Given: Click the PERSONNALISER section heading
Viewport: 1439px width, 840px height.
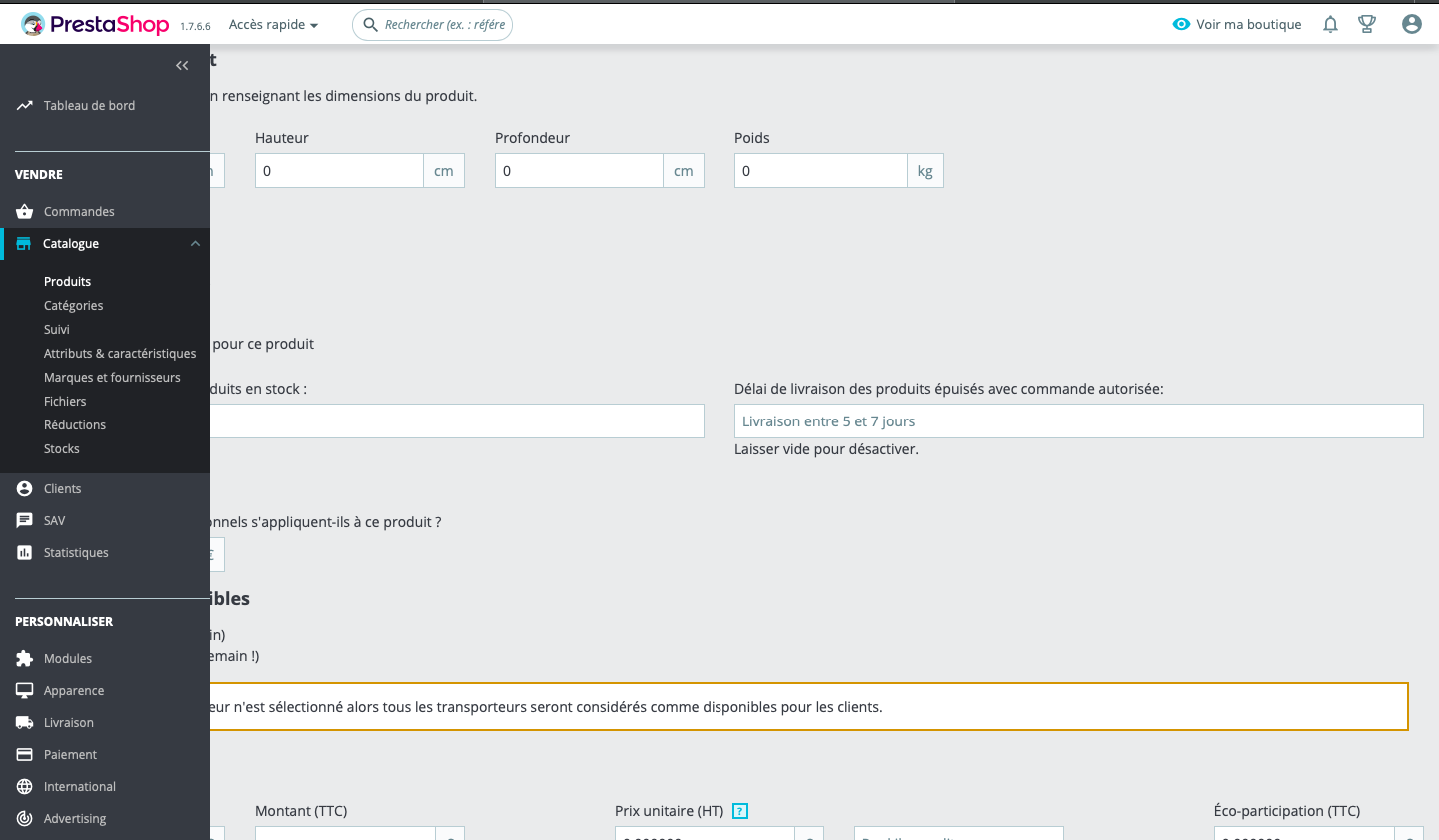Looking at the screenshot, I should (x=64, y=621).
